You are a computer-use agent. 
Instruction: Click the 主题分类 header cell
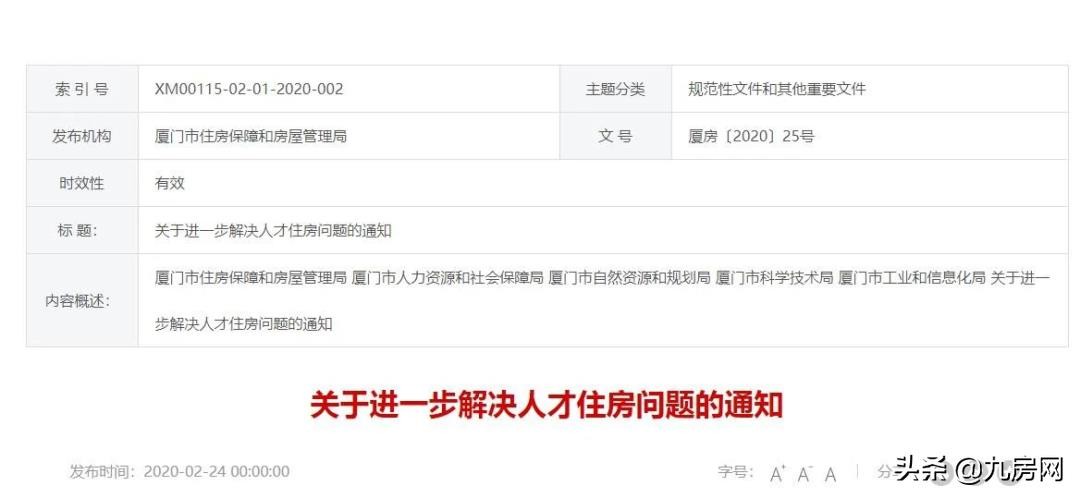point(616,89)
